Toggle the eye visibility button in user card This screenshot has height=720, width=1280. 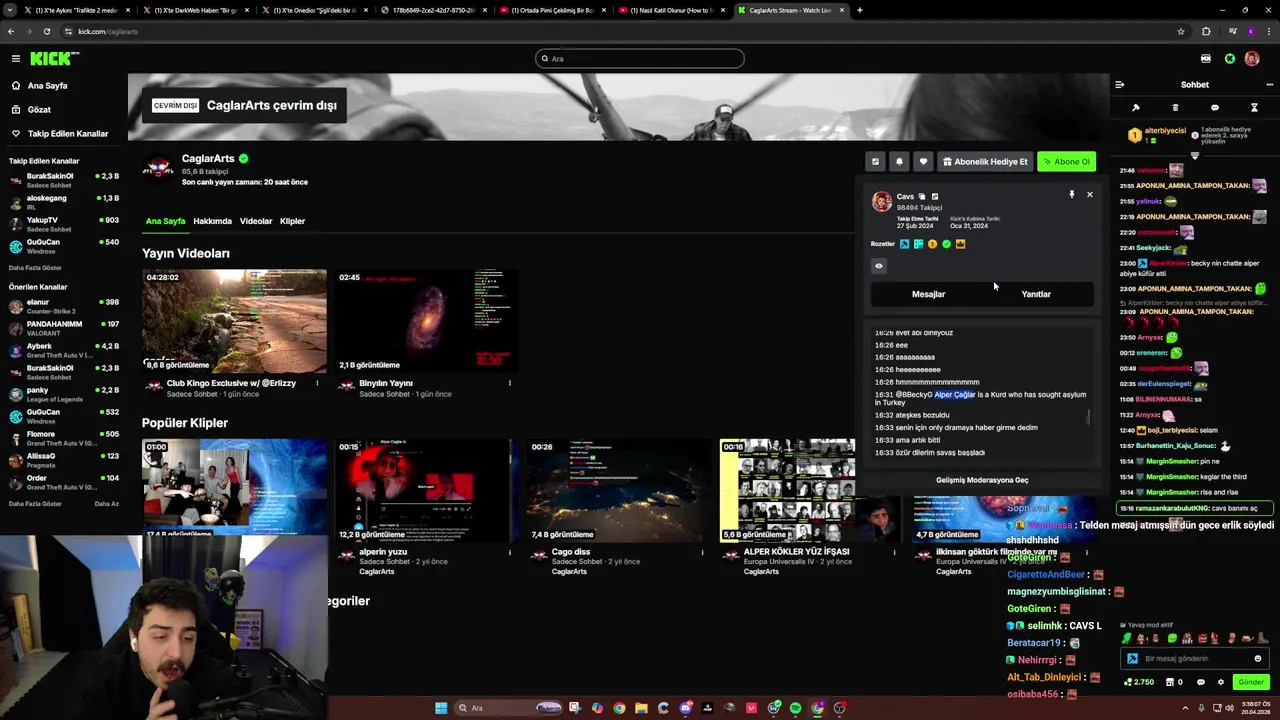pyautogui.click(x=879, y=266)
